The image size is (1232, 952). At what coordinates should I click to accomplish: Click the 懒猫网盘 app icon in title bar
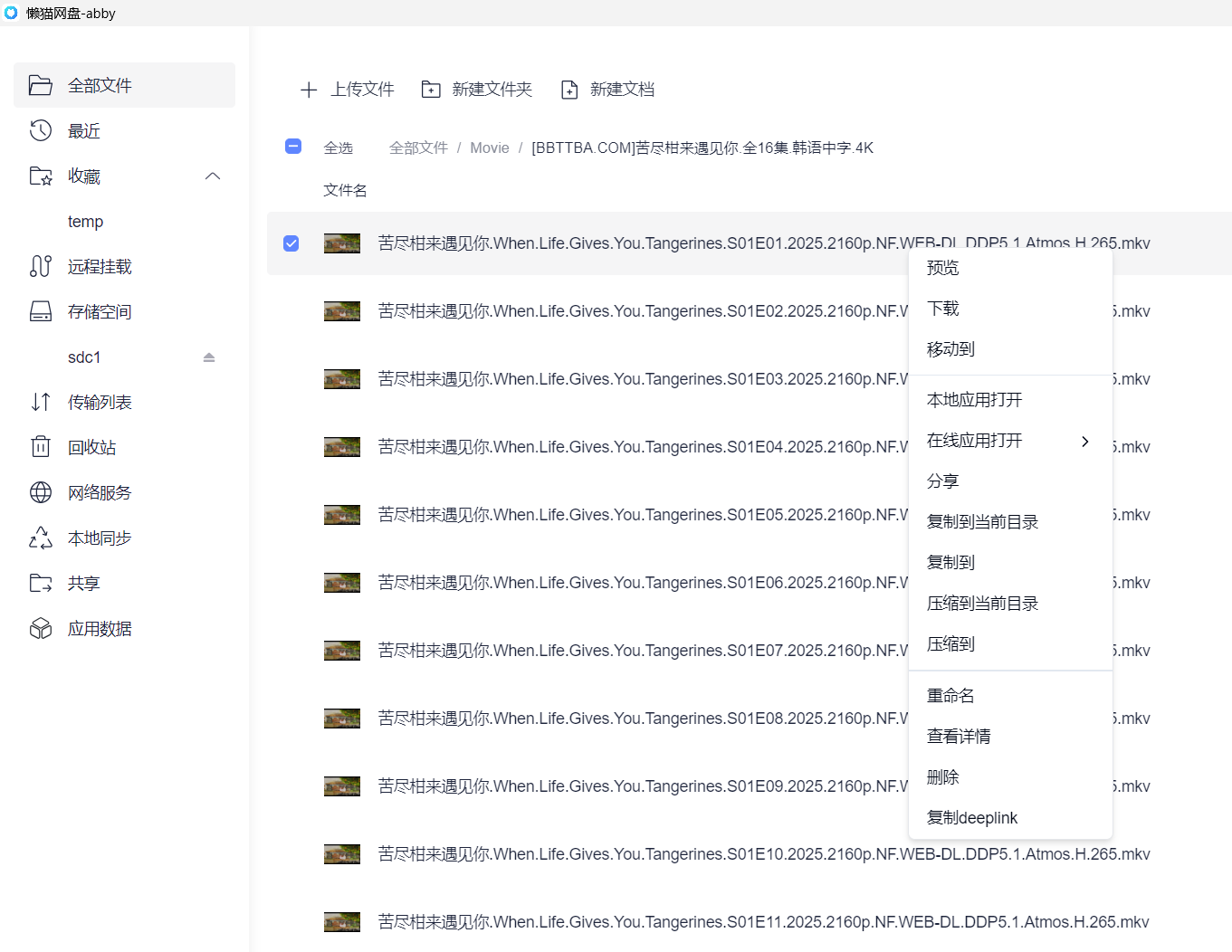(x=11, y=13)
